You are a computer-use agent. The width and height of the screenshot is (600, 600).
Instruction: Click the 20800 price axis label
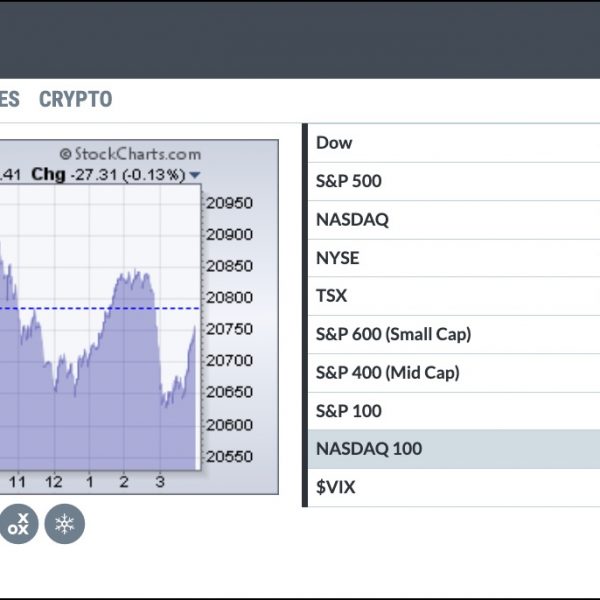(230, 297)
